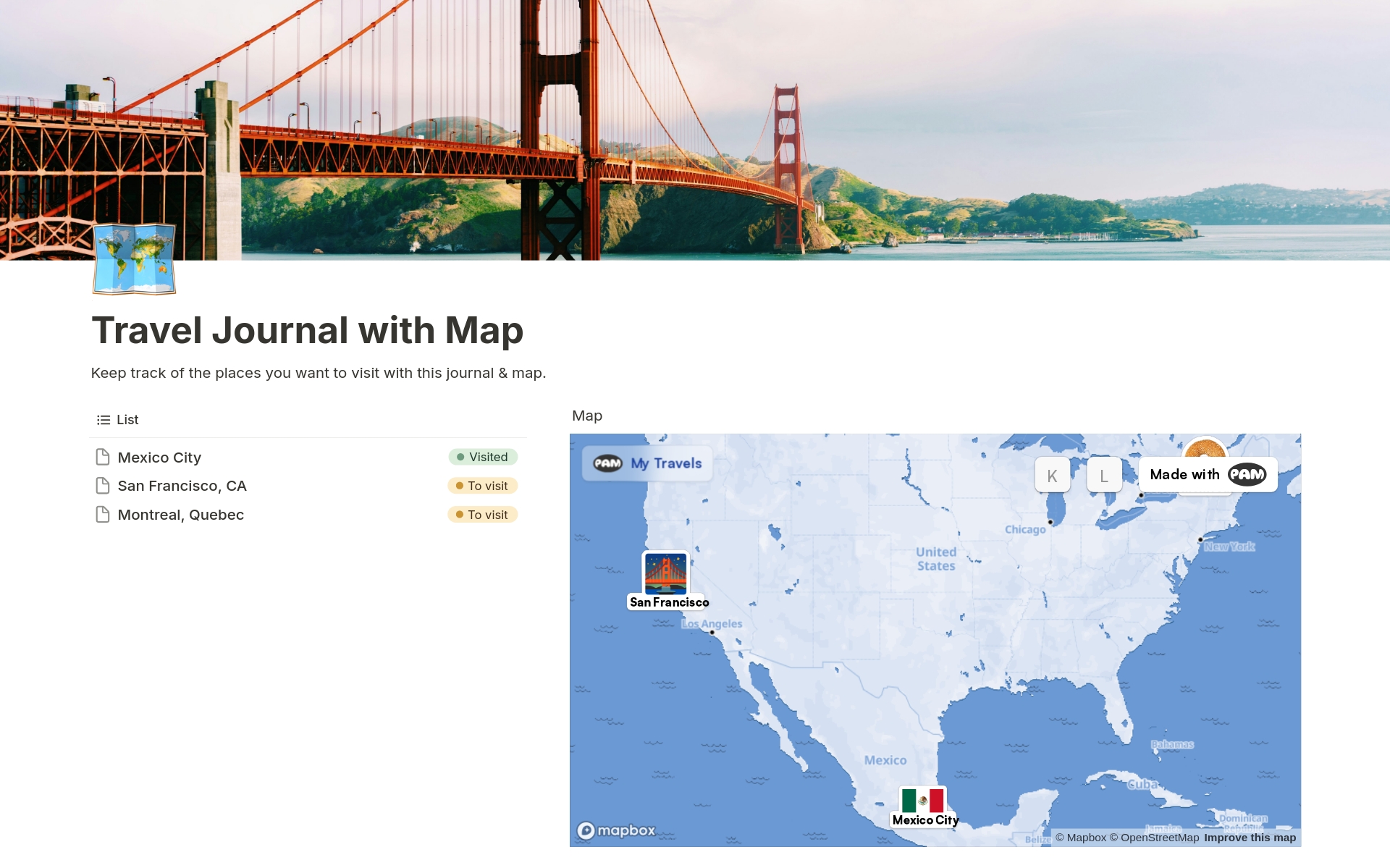Toggle San Francisco's To visit status tag

482,486
